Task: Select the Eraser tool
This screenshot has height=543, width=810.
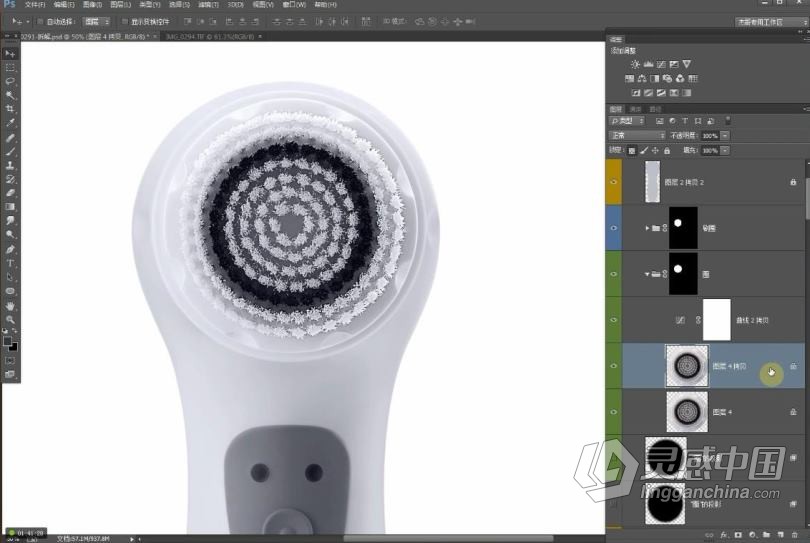Action: (10, 193)
